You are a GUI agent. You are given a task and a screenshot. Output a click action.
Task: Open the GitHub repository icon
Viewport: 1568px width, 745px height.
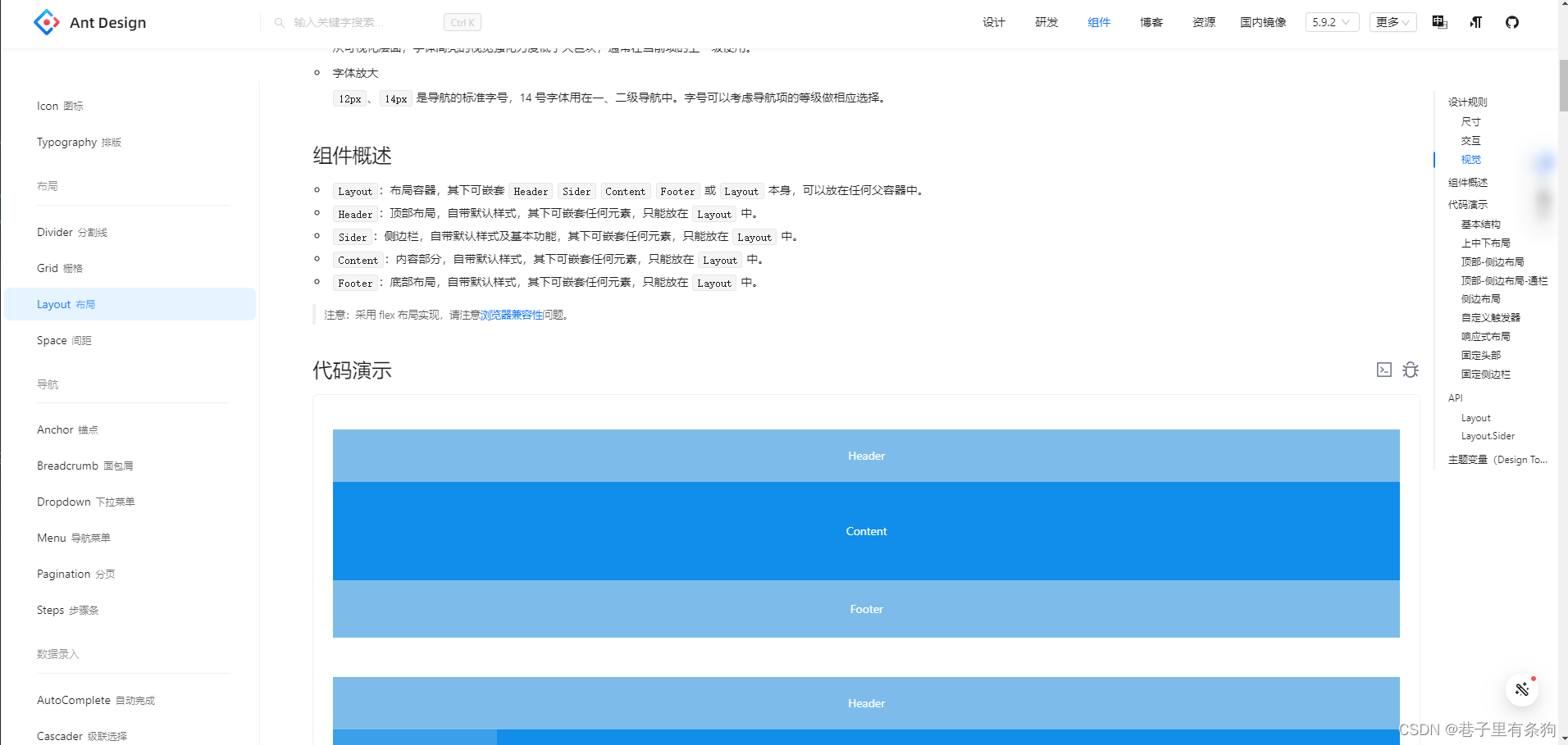tap(1512, 22)
